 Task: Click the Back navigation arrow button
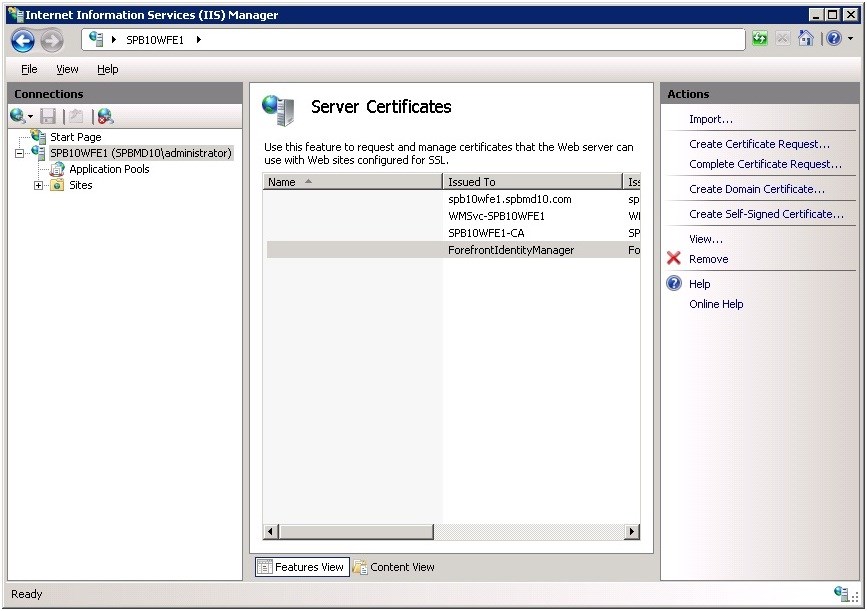(x=23, y=40)
